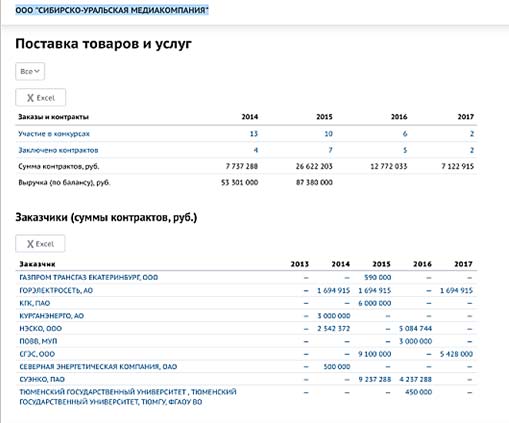Open customer ГОРЭЛЕКТРОСЕТЬ, АО
509x423 pixels.
coord(56,290)
